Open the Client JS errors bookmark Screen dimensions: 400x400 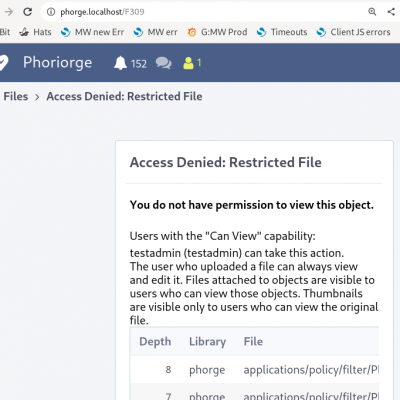pos(353,32)
